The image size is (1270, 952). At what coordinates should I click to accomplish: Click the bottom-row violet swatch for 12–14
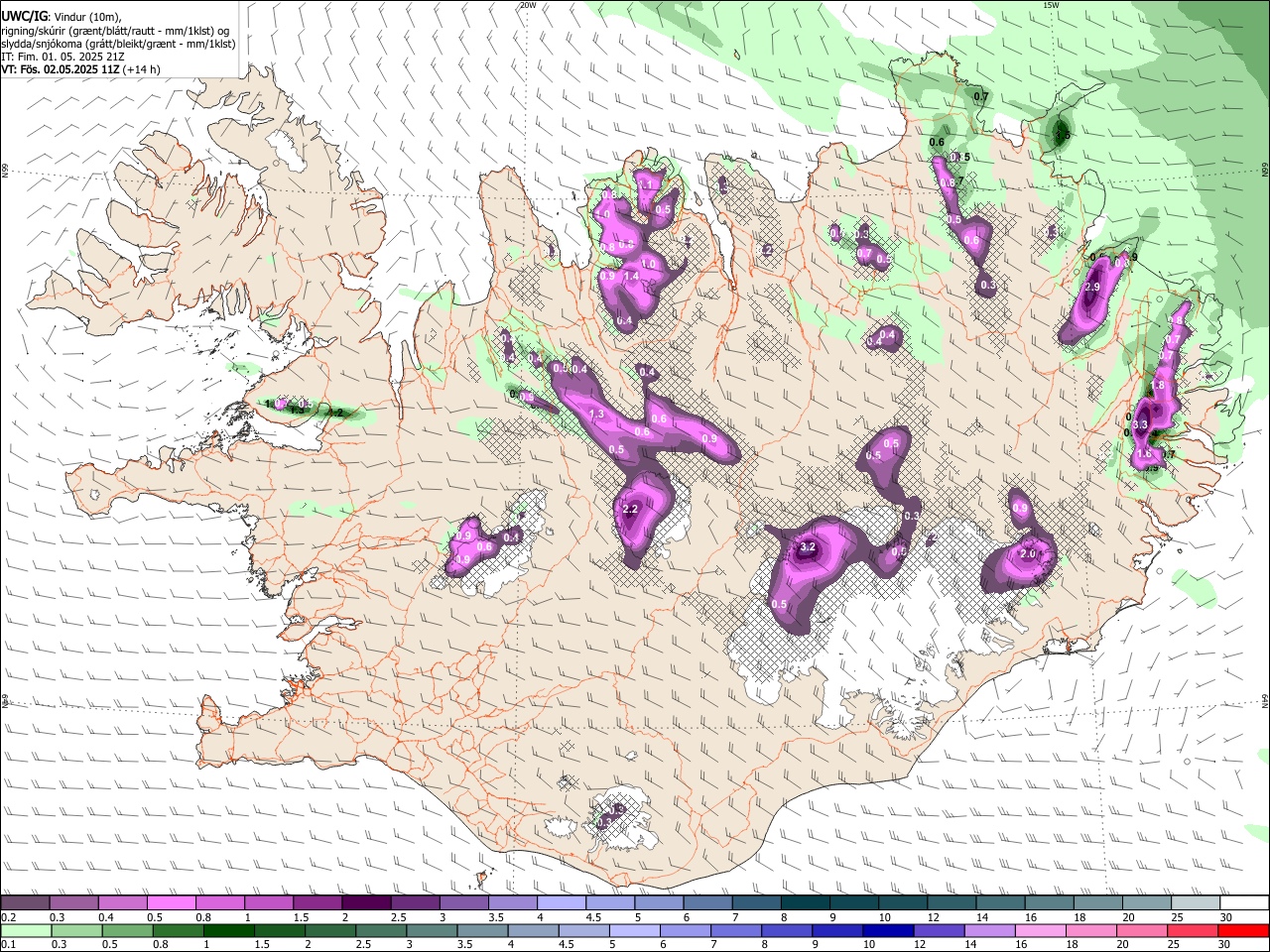click(x=940, y=930)
